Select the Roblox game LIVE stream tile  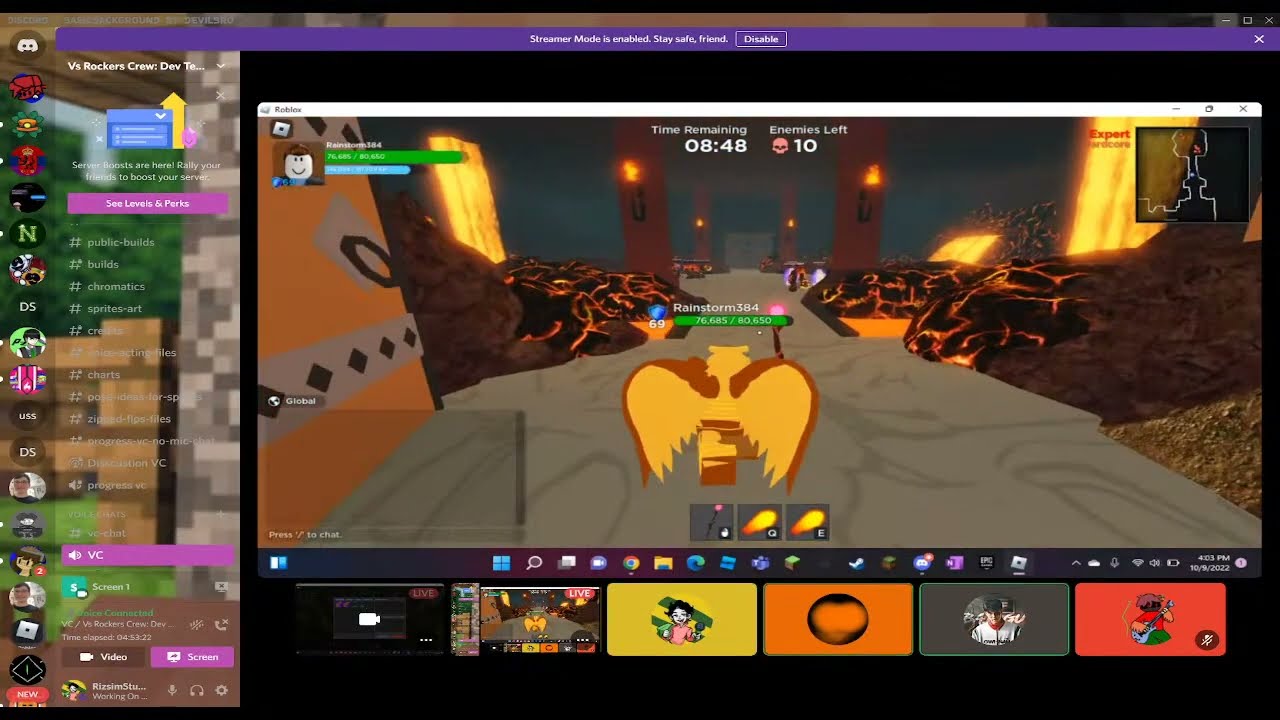click(526, 620)
